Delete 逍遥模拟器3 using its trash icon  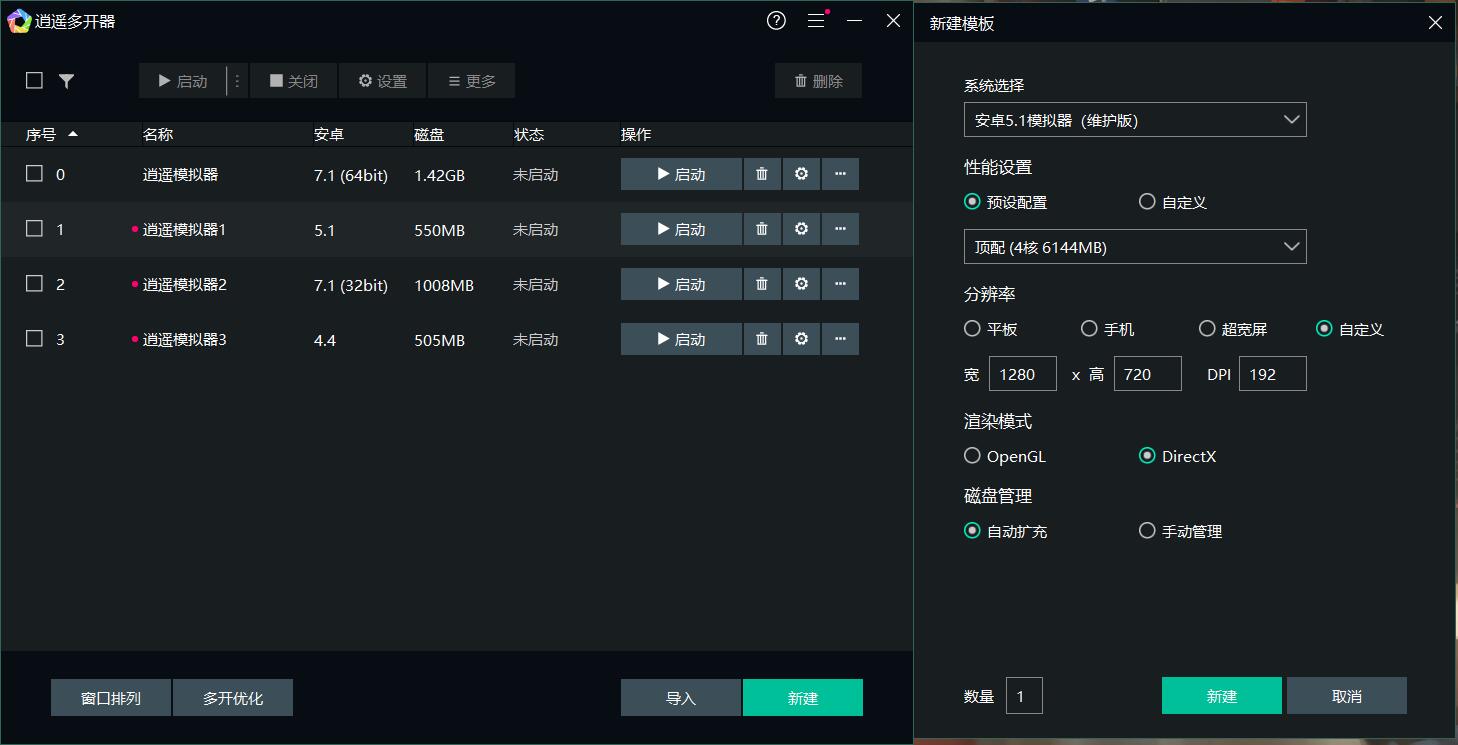tap(762, 339)
